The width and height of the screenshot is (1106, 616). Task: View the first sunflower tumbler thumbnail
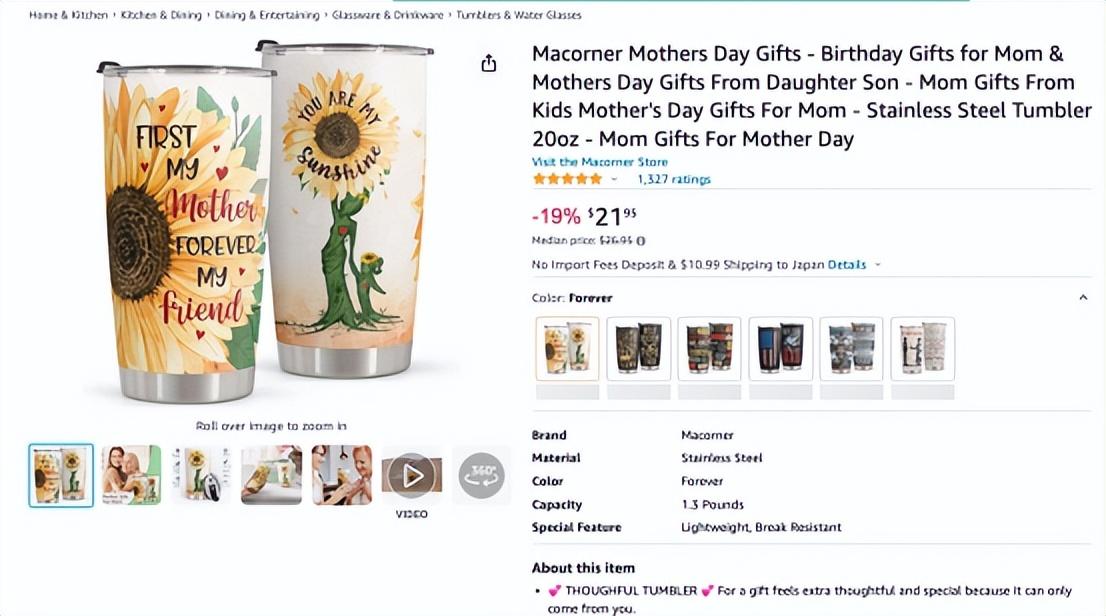click(61, 475)
